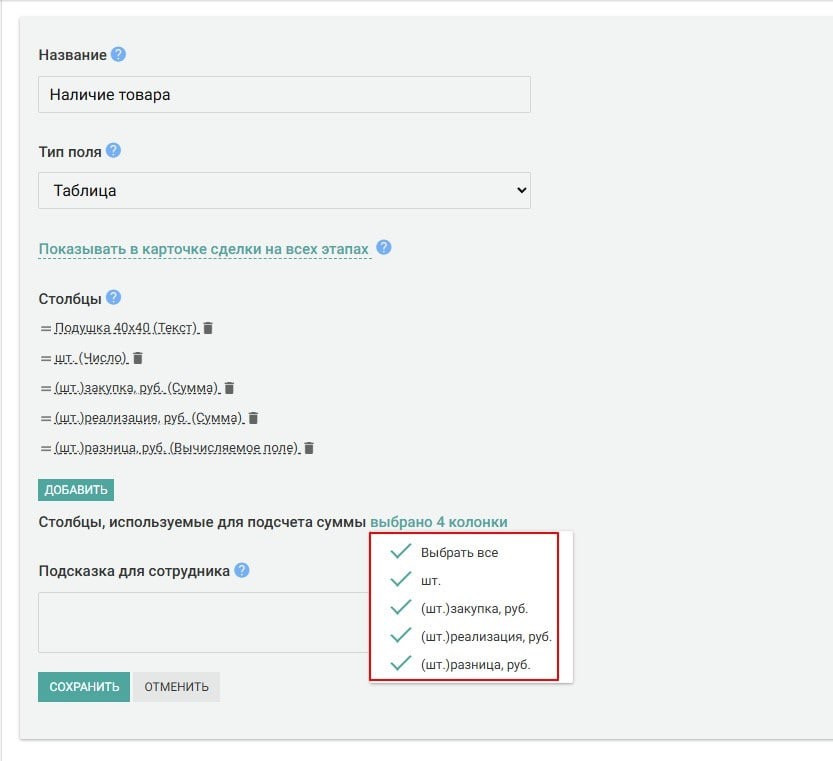Uncheck (шт.)закупка, руб. option
833x761 pixels.
(x=401, y=608)
